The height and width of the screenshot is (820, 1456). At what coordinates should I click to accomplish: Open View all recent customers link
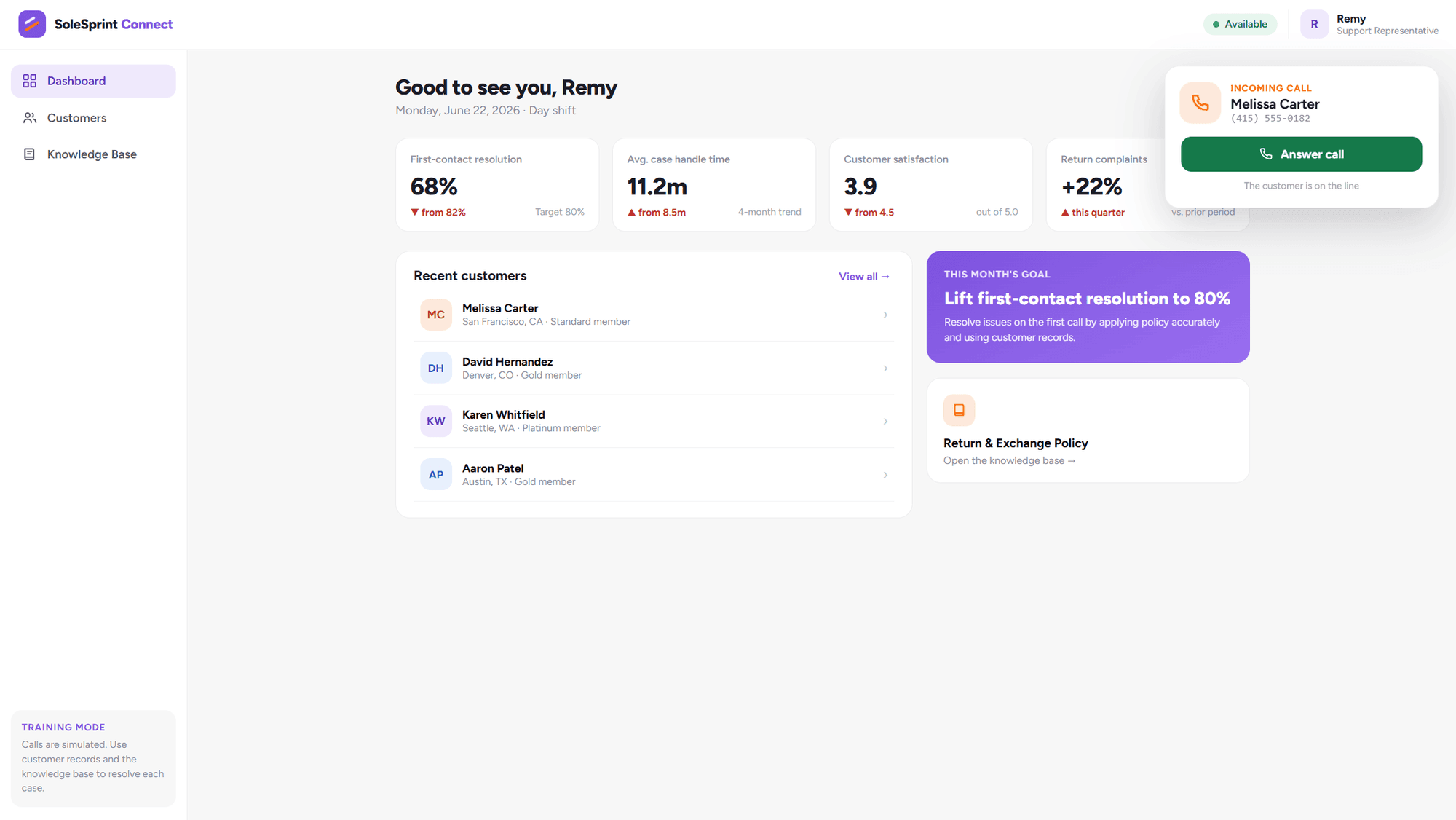coord(864,277)
